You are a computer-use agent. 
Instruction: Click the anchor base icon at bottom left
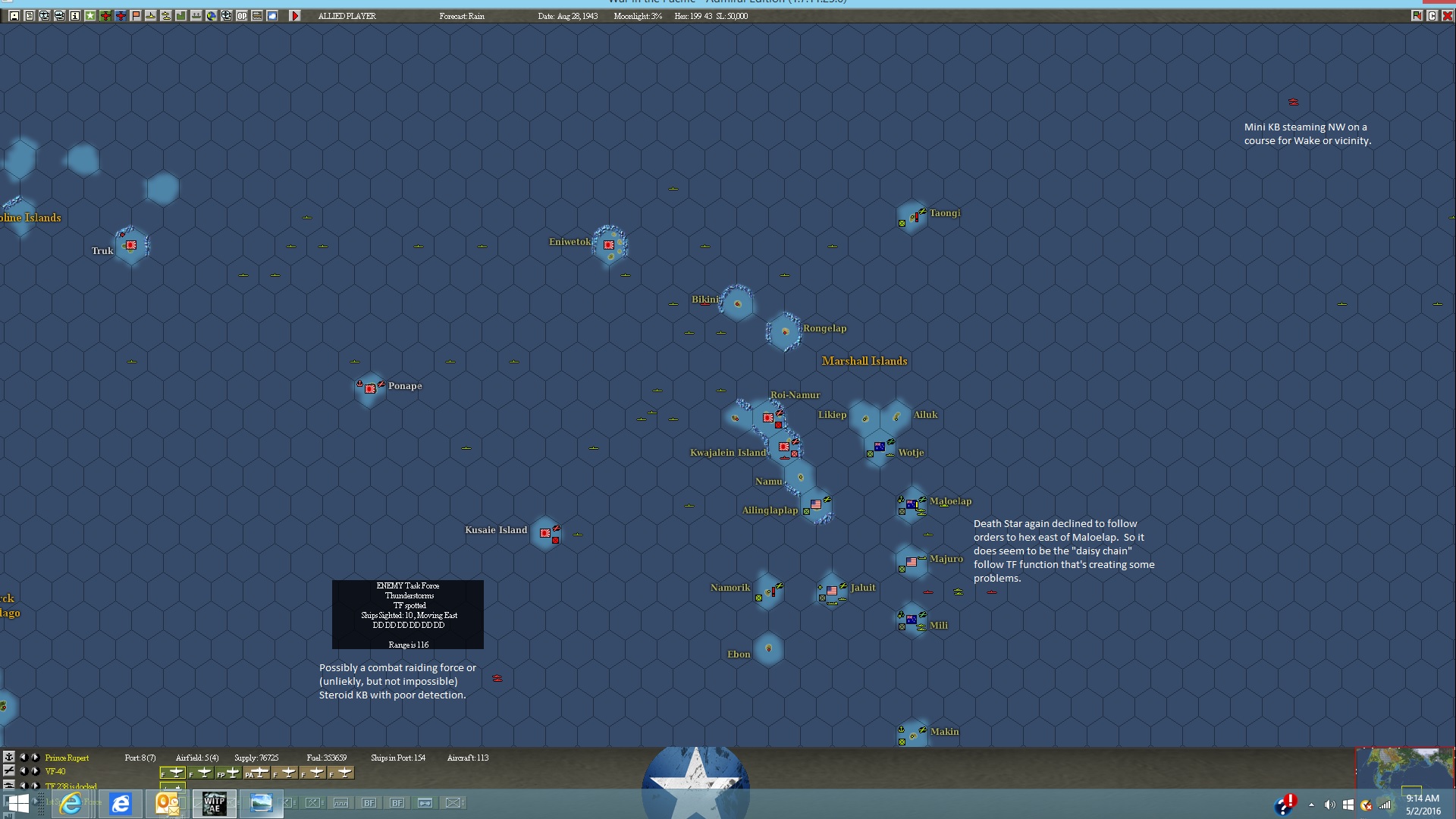pos(9,757)
